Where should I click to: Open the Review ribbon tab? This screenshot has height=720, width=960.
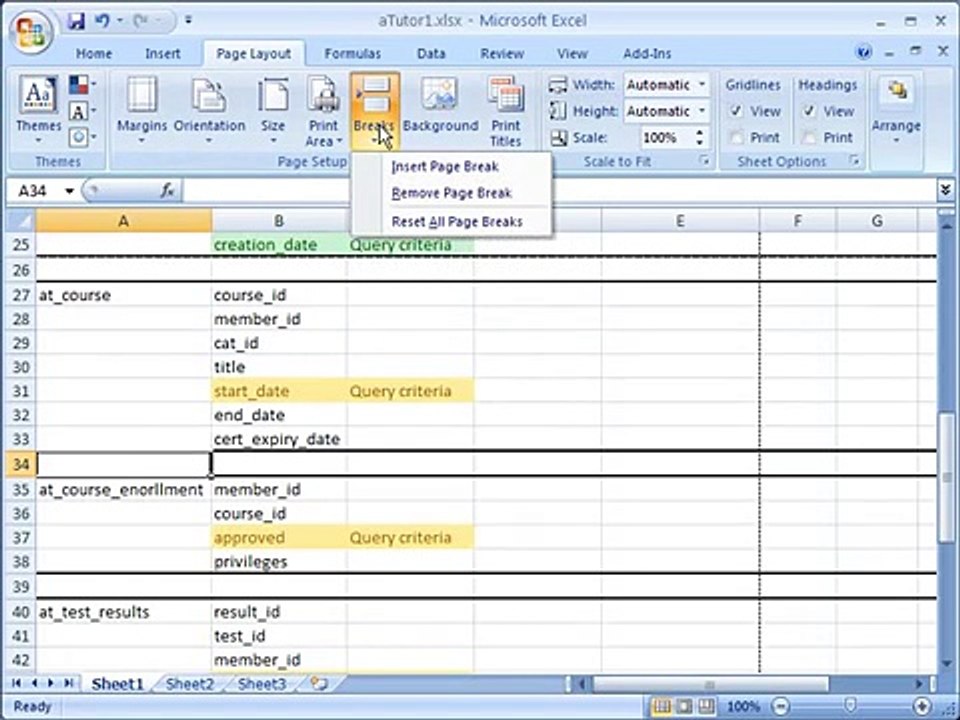[x=502, y=54]
